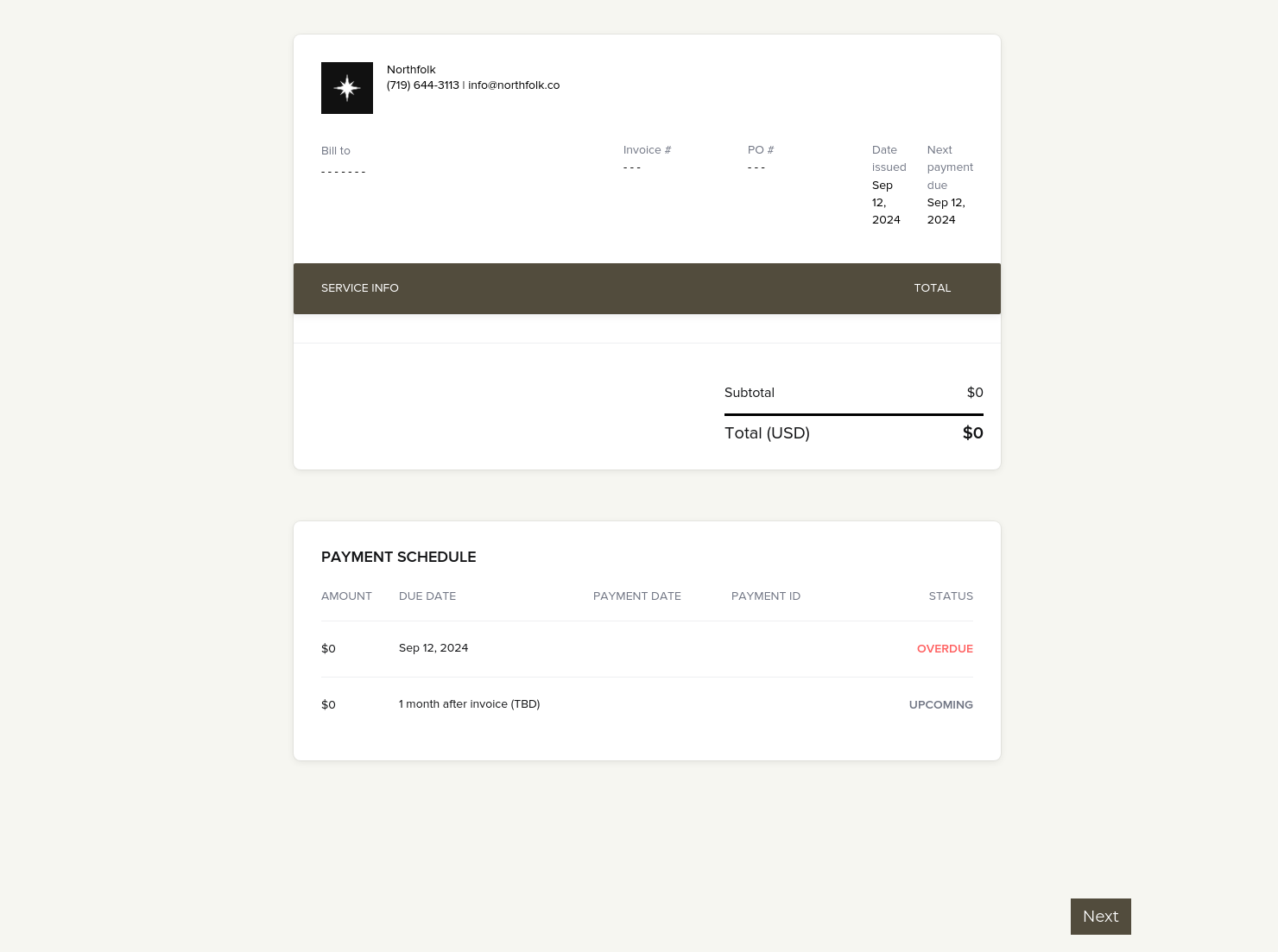Image resolution: width=1278 pixels, height=952 pixels.
Task: Click the Sep 12, 2024 date issued value
Action: point(886,203)
